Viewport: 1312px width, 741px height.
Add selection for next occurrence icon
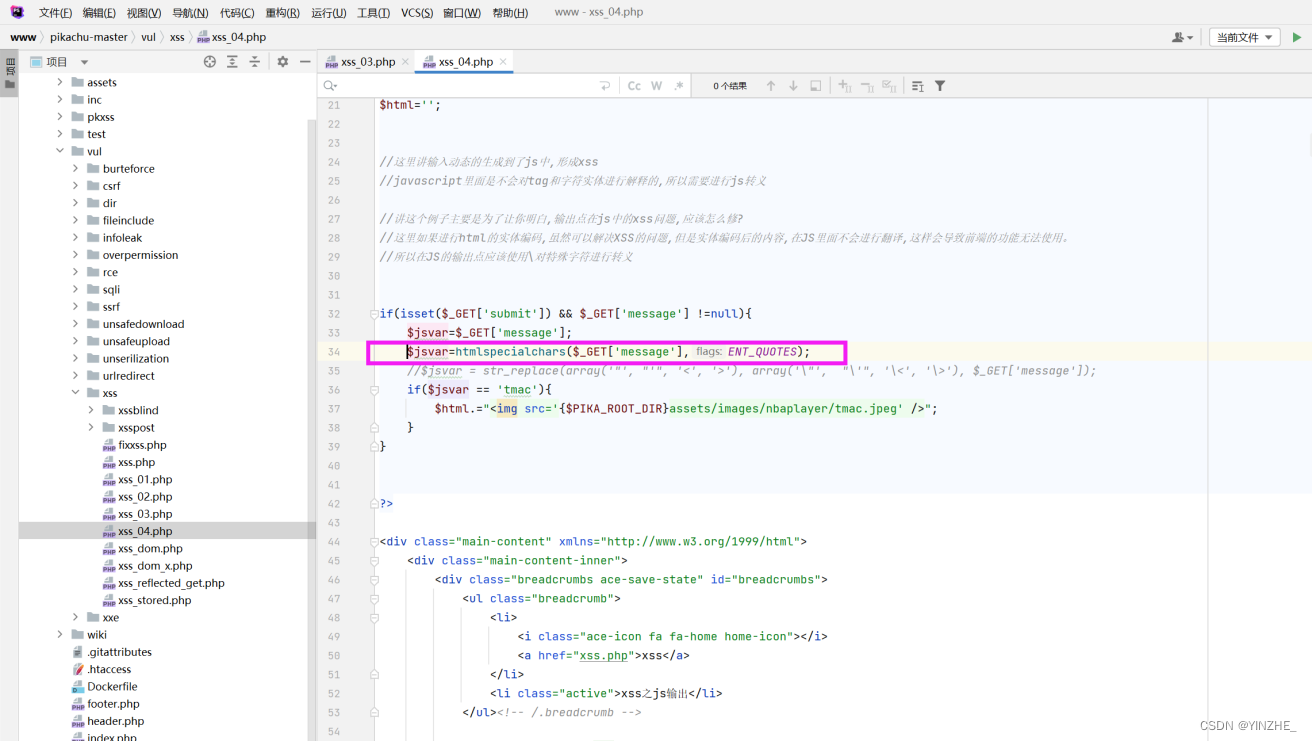point(845,86)
